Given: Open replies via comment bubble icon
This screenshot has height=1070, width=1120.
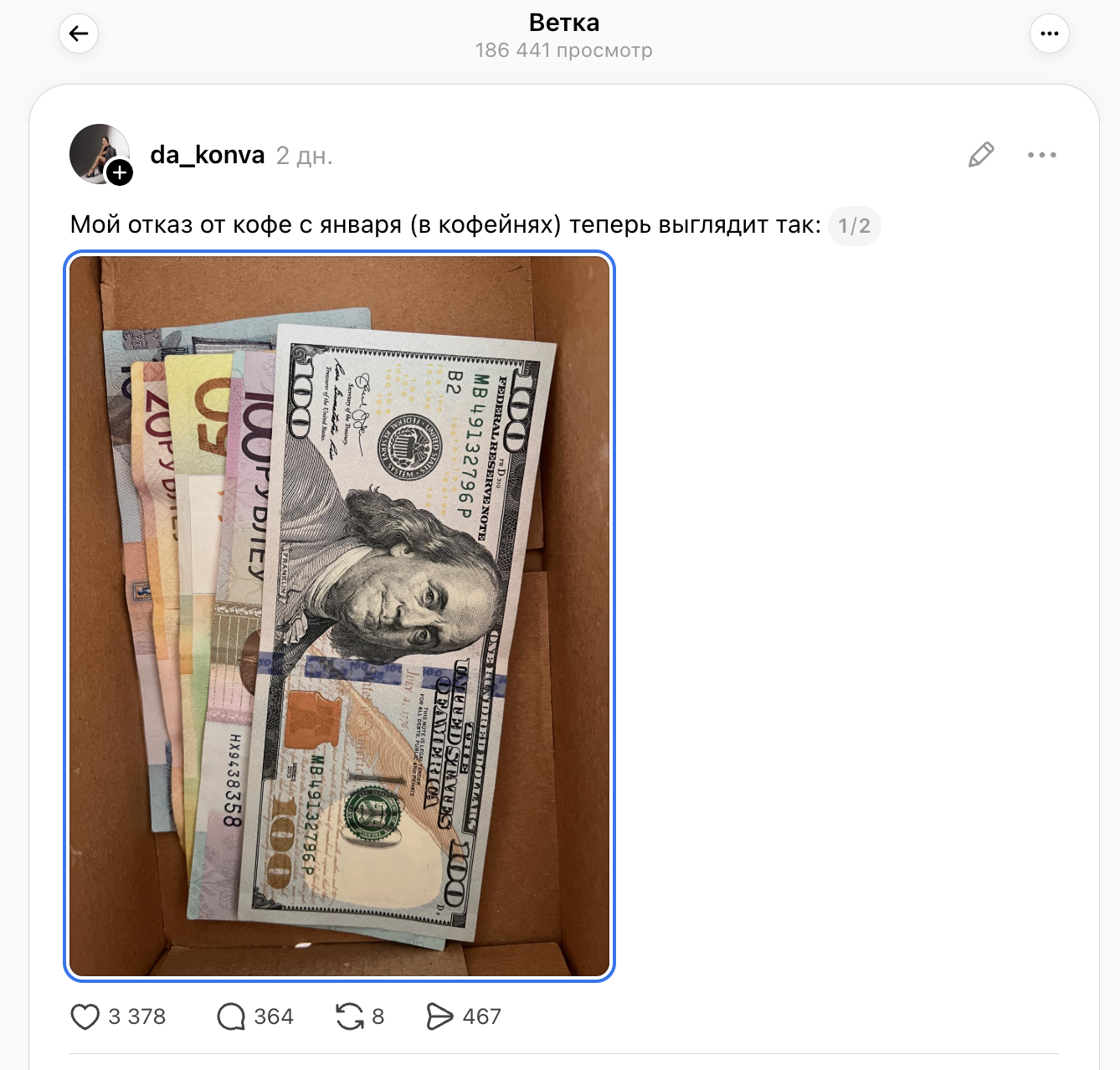Looking at the screenshot, I should click(231, 1016).
